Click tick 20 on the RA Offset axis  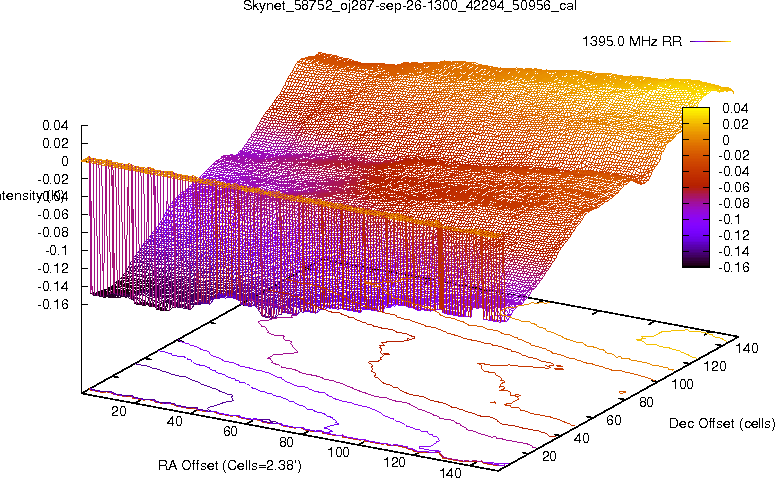pyautogui.click(x=119, y=411)
